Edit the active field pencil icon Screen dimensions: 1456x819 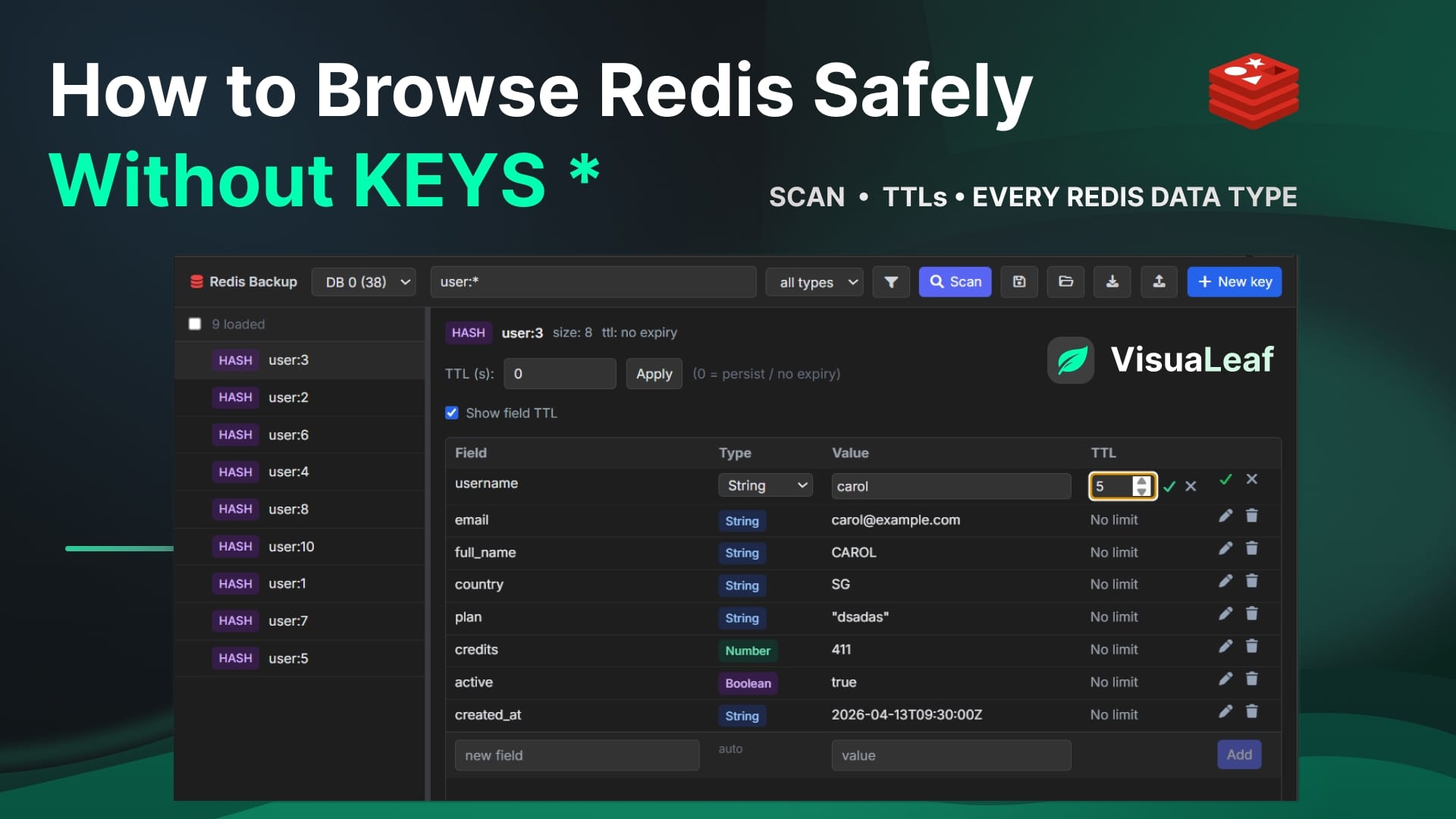click(x=1225, y=679)
